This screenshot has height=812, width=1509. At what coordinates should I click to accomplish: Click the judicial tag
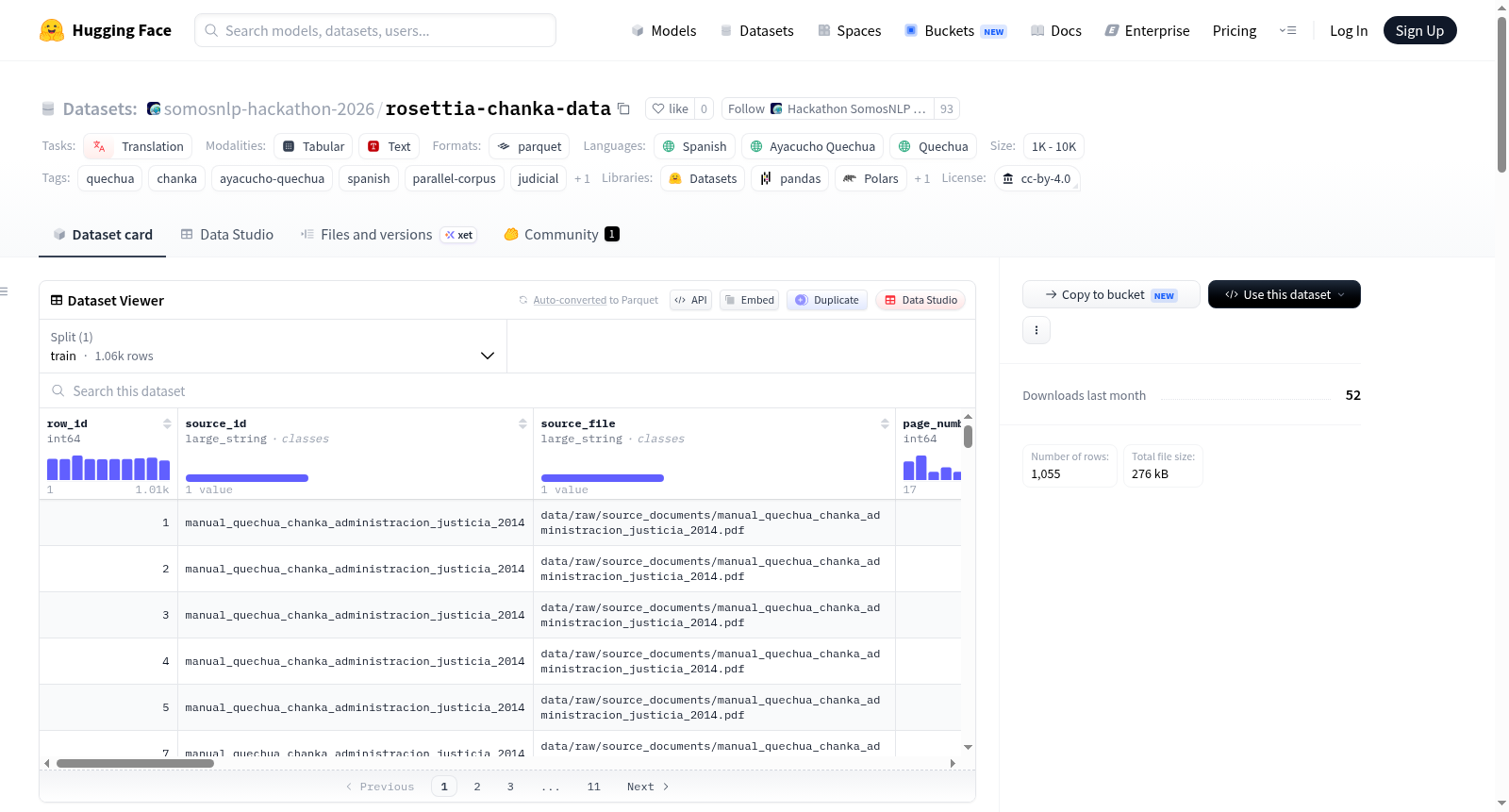(539, 178)
